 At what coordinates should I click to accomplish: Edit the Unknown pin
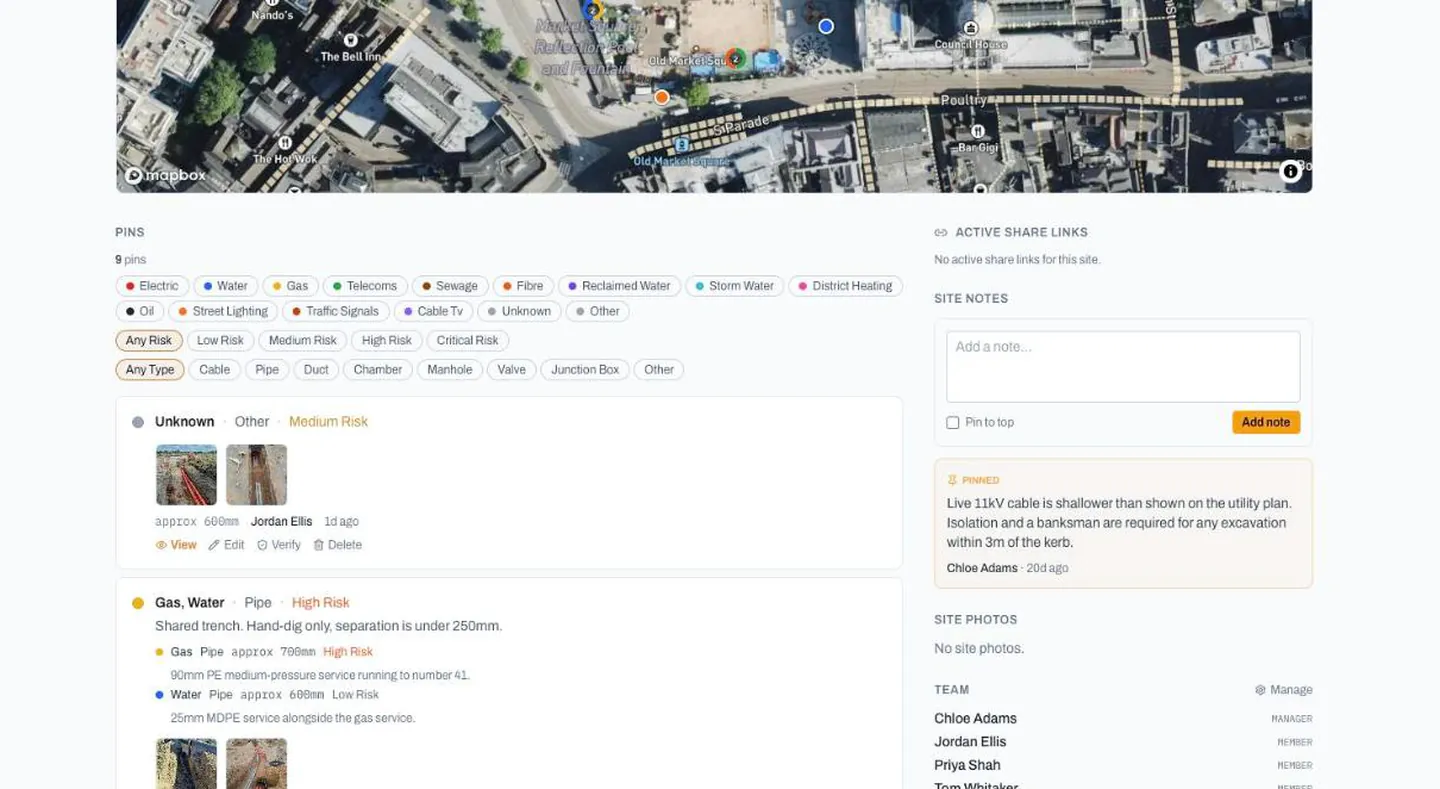tap(226, 545)
